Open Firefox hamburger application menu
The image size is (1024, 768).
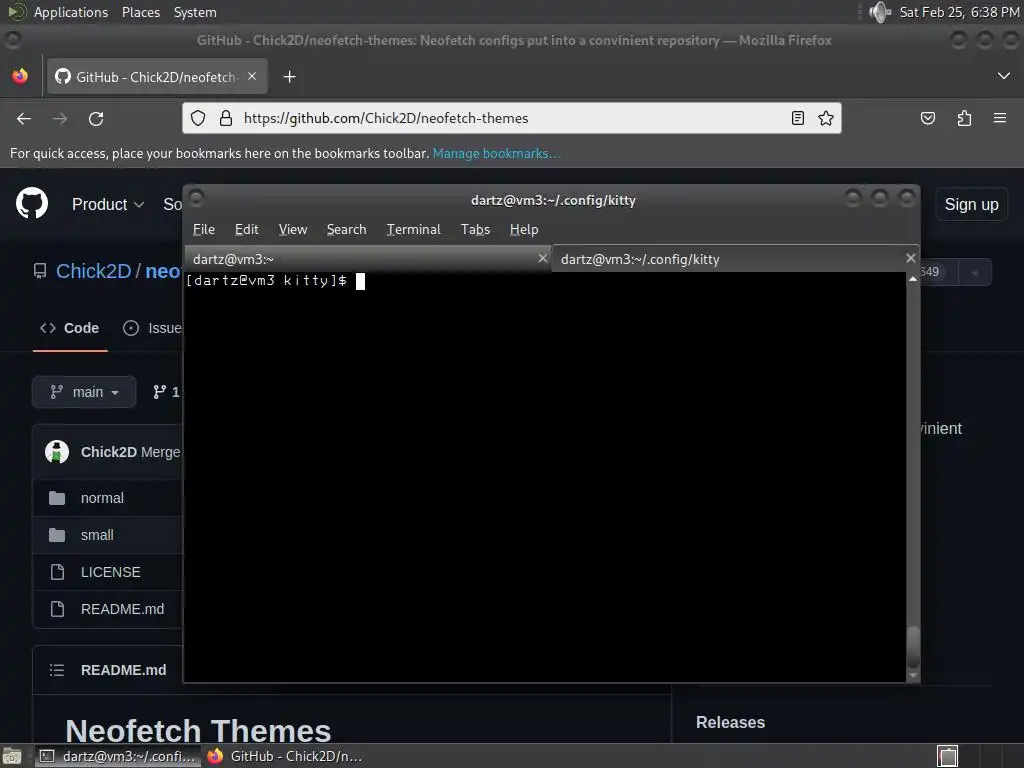tap(1000, 118)
